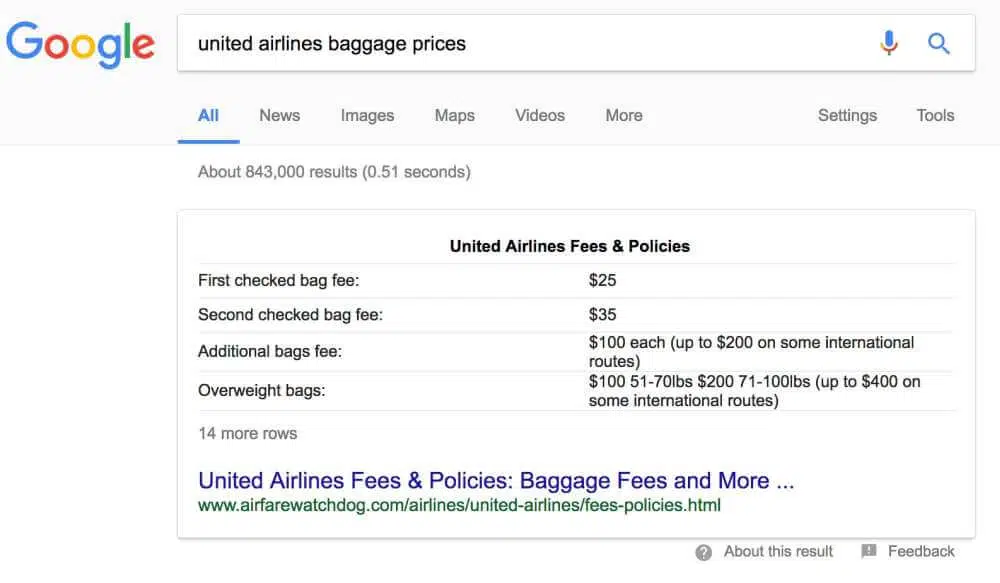This screenshot has width=1000, height=583.
Task: Click inside the search query input field
Action: coord(520,43)
